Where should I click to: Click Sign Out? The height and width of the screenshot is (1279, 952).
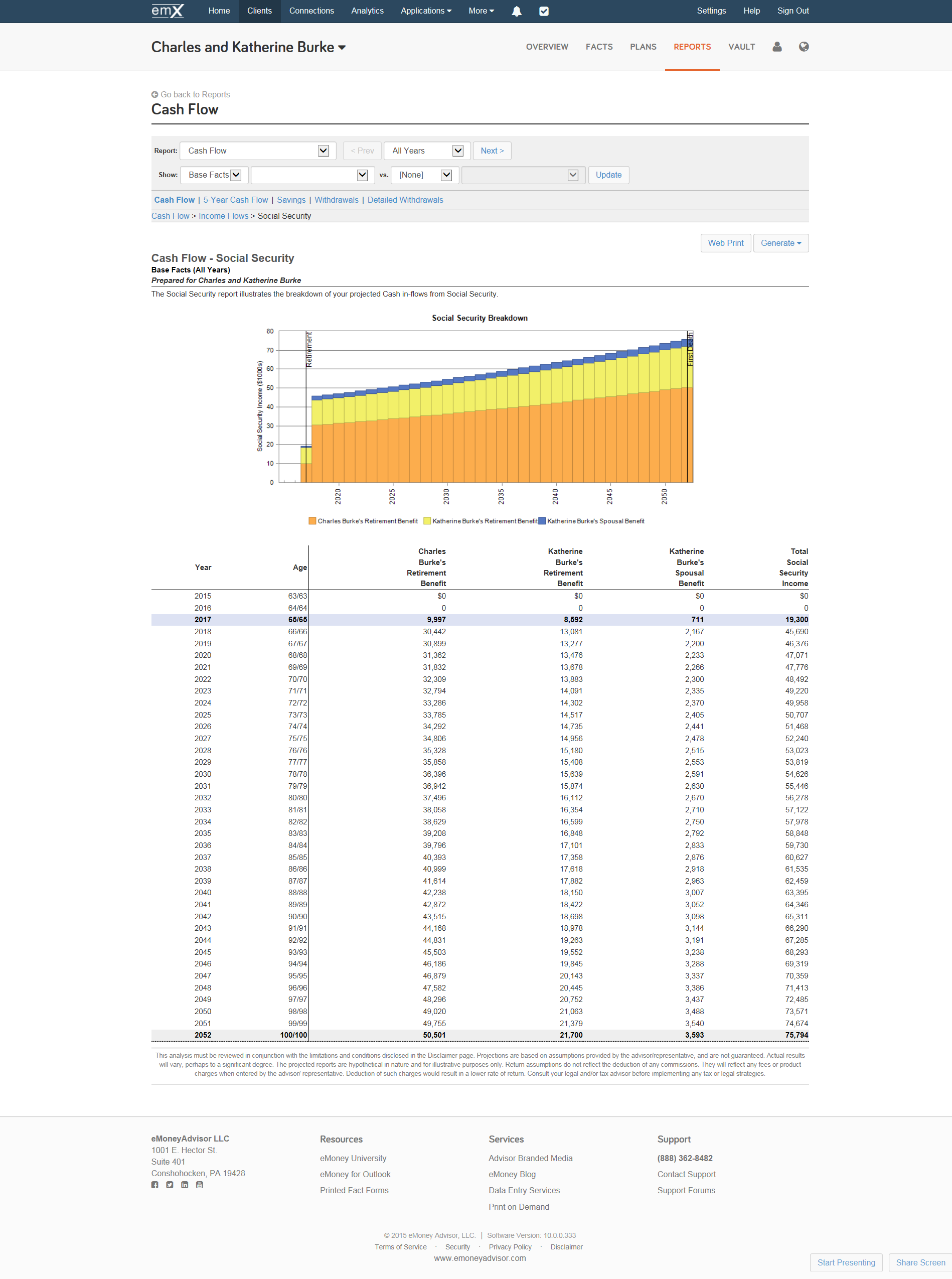pyautogui.click(x=792, y=11)
